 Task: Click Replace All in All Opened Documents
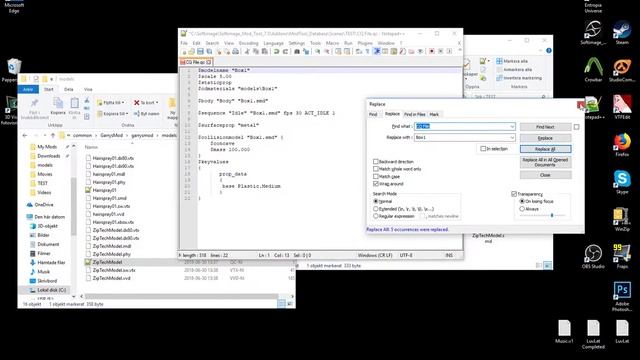click(x=545, y=162)
